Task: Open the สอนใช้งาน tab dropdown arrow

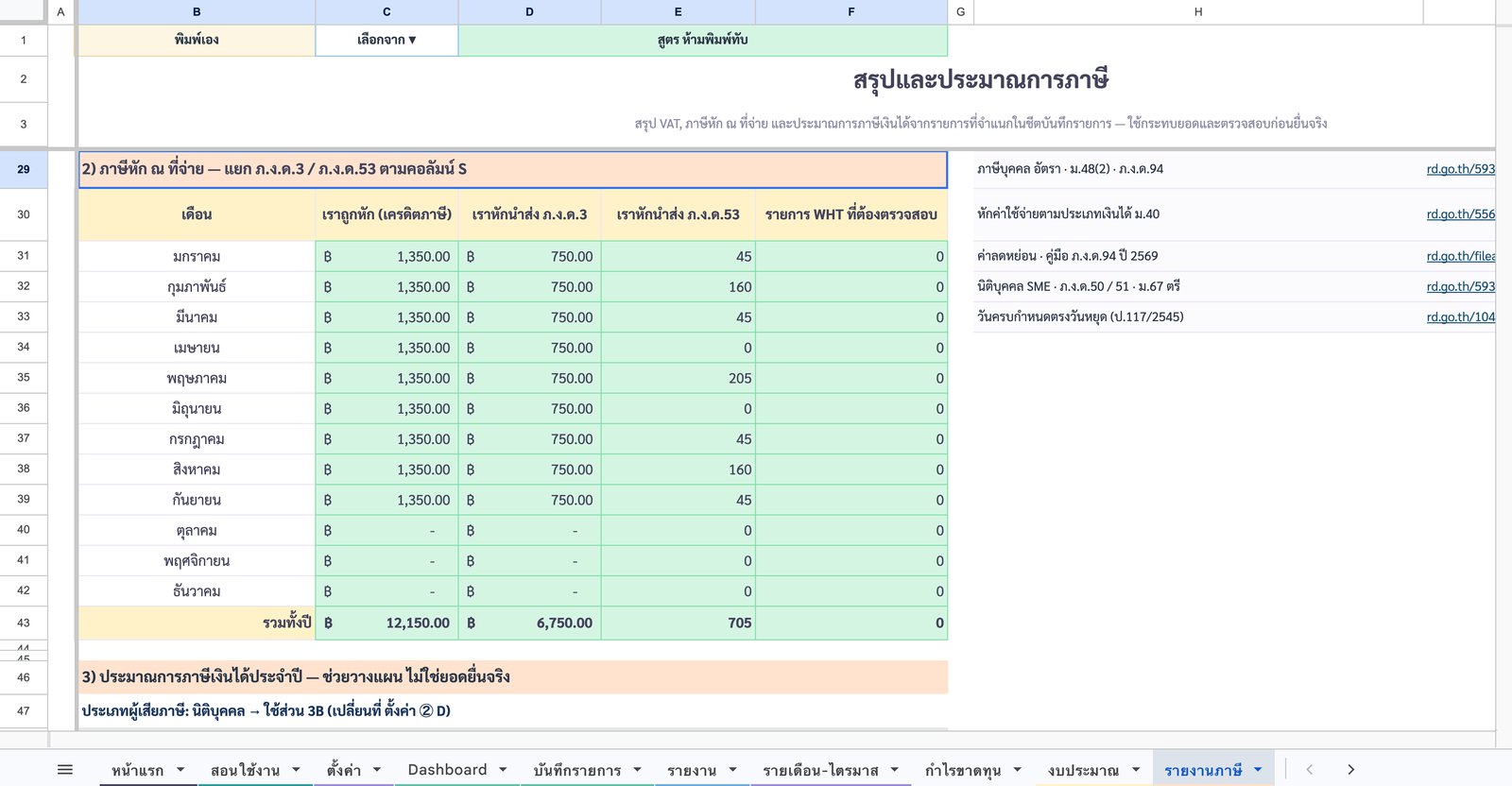Action: point(296,770)
